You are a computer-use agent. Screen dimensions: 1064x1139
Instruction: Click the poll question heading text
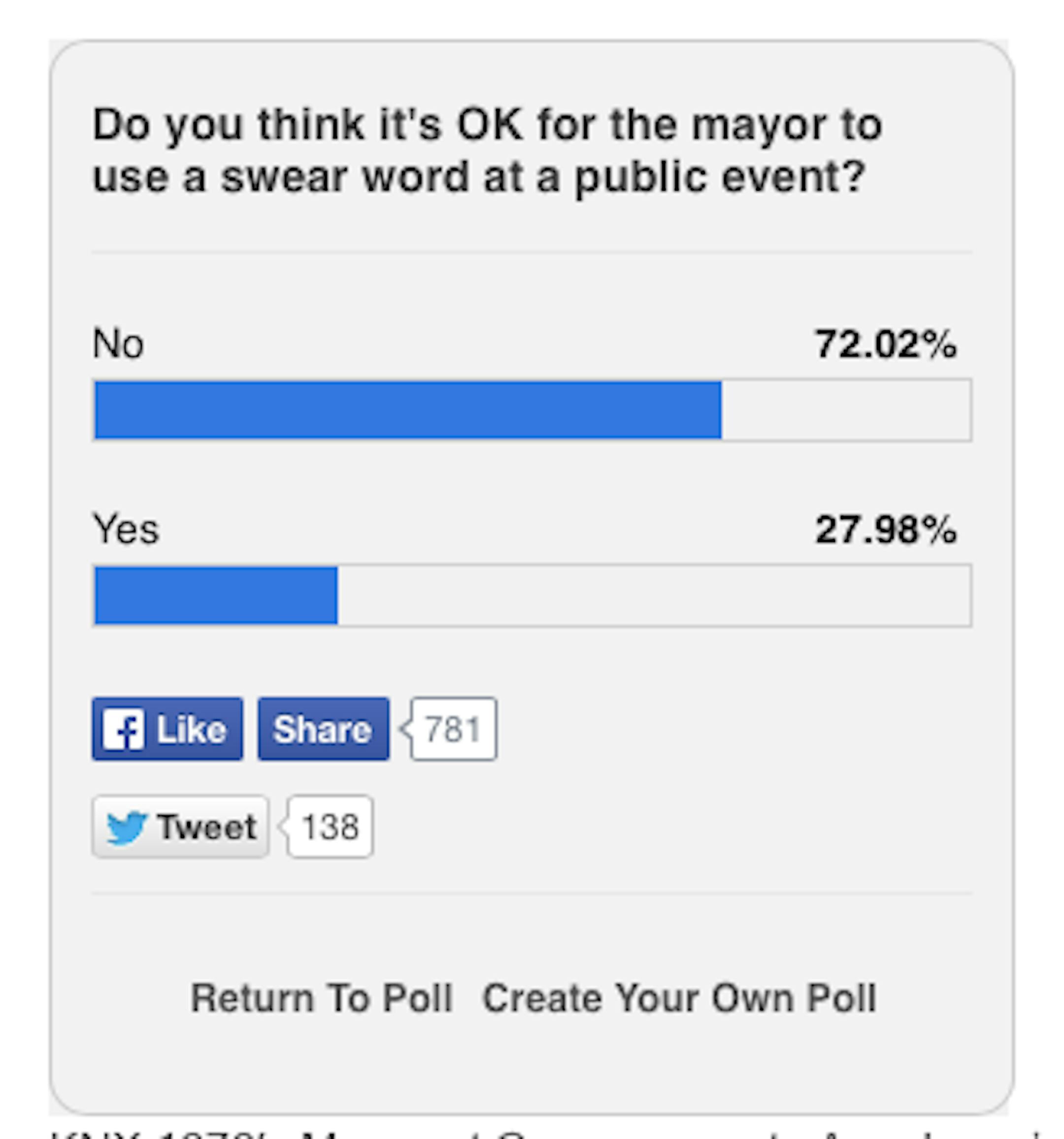(x=487, y=150)
